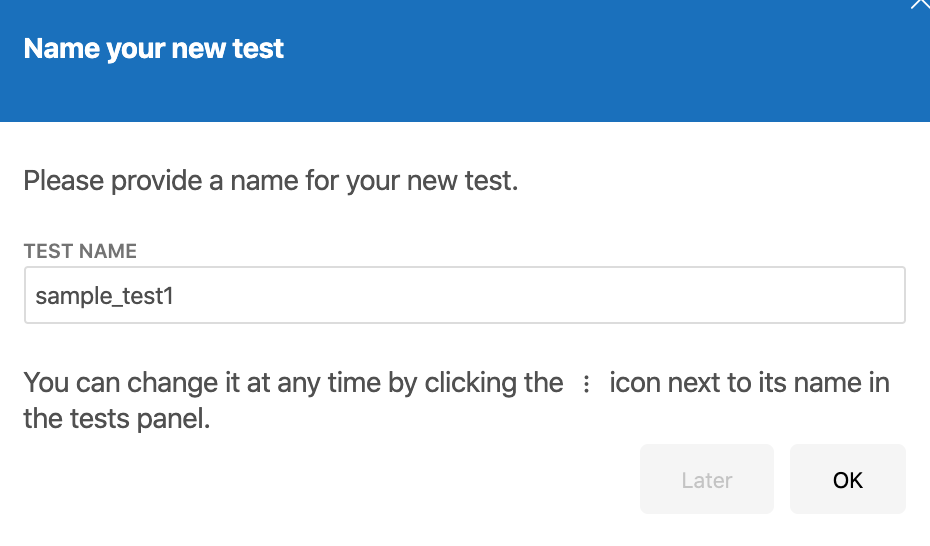Click the vertical three-dots icon in the hint text

tap(586, 384)
